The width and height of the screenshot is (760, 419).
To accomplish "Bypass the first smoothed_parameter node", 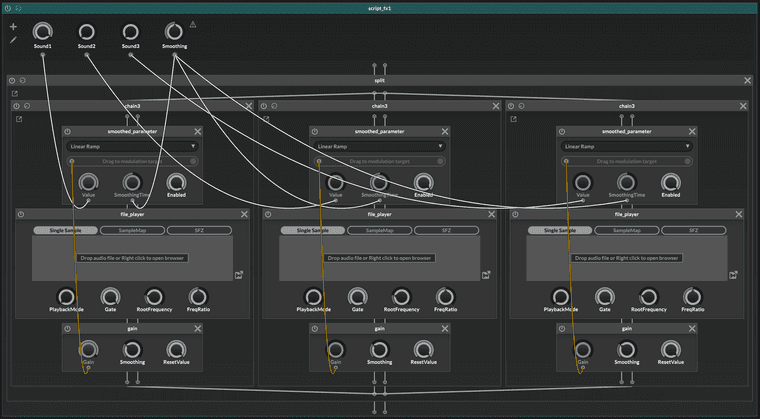I will click(67, 131).
